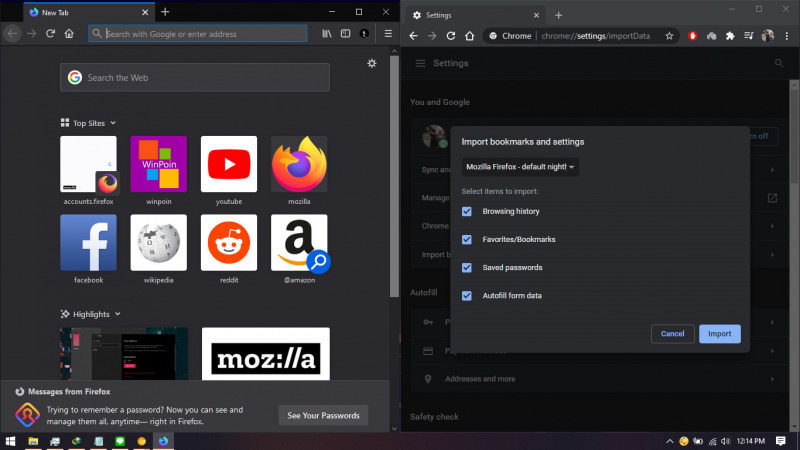Uncheck Saved passwords checkbox
The width and height of the screenshot is (800, 450).
[467, 267]
